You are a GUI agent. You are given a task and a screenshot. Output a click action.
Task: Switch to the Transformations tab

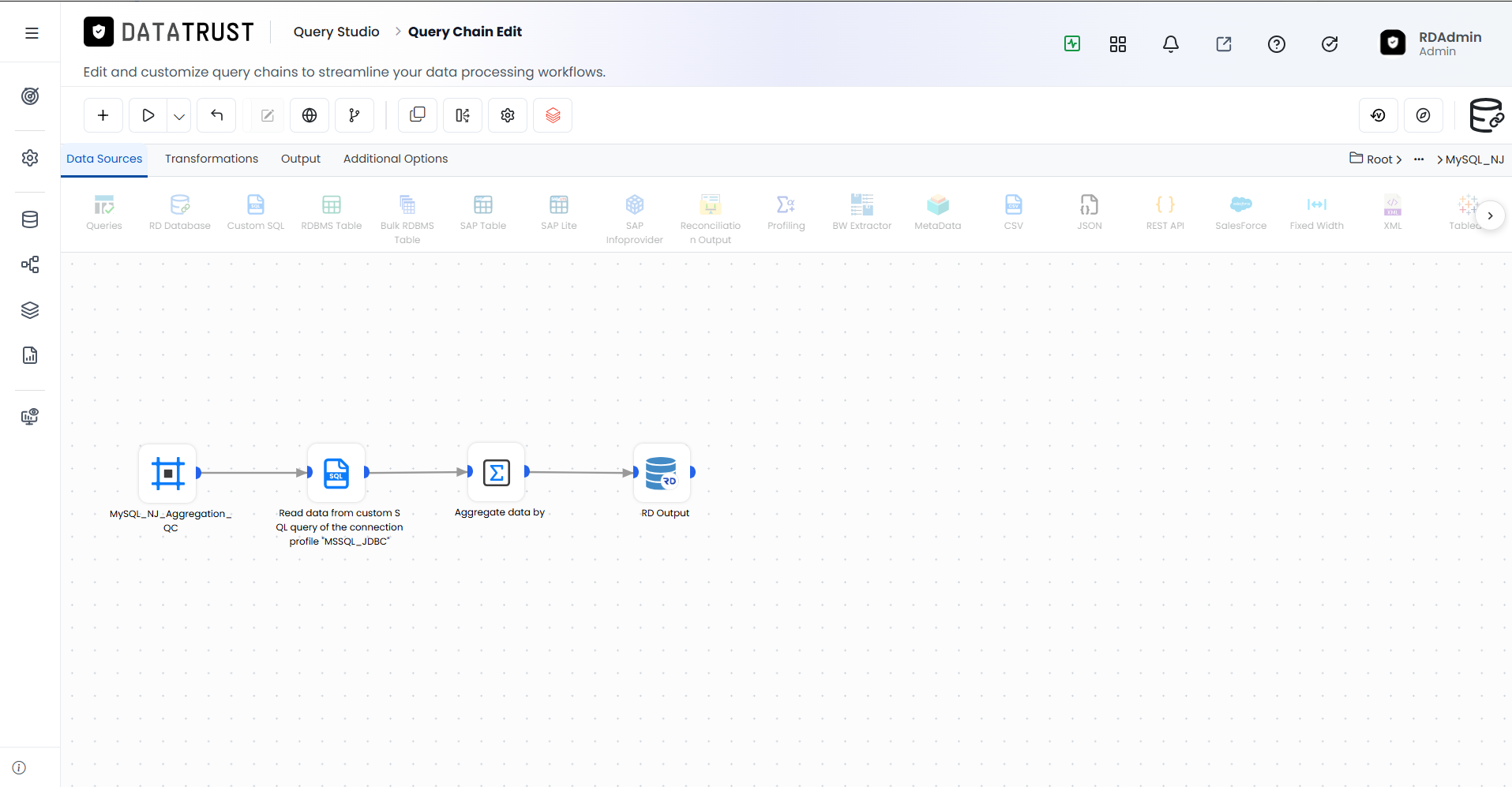click(212, 159)
